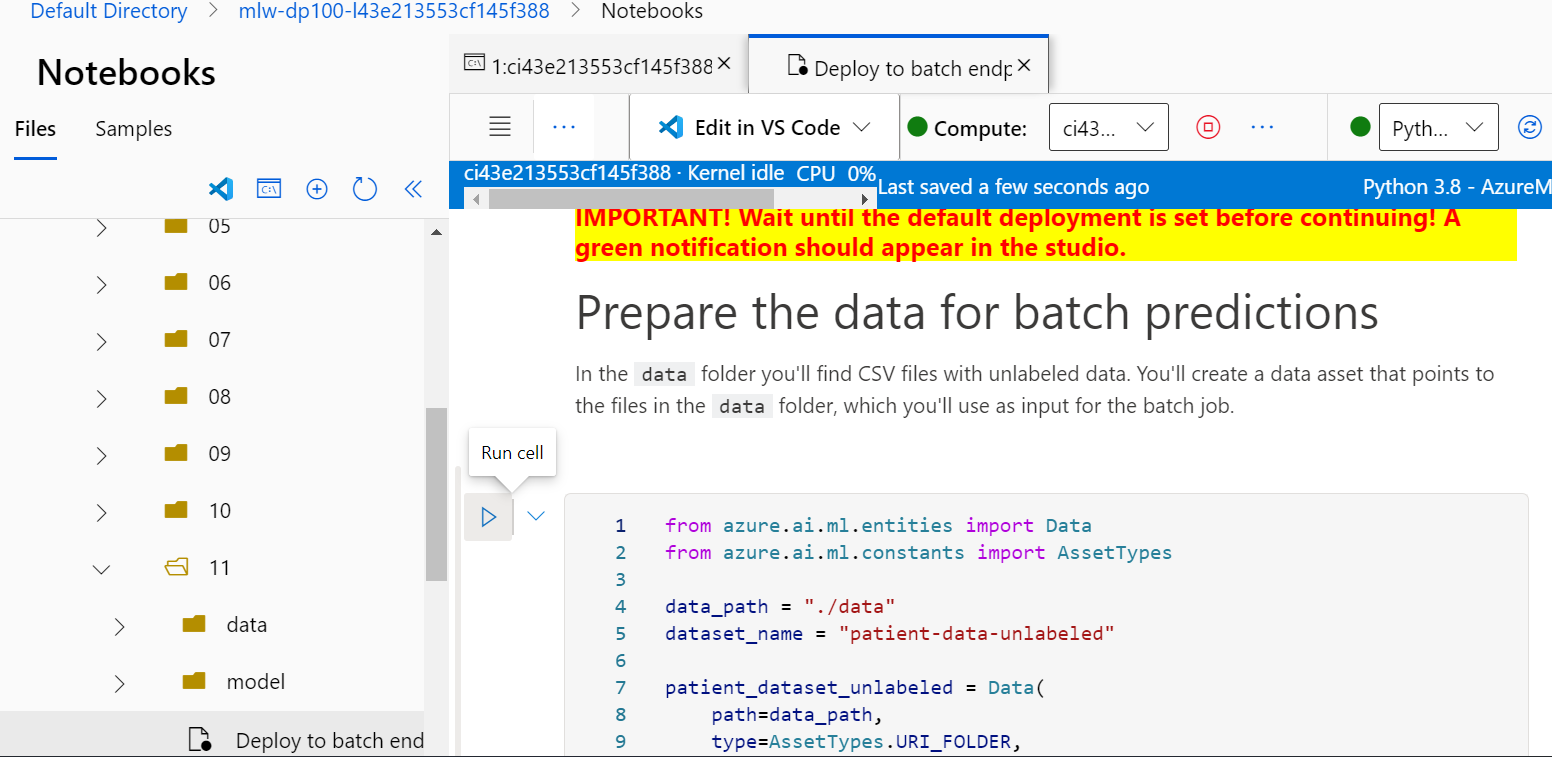The height and width of the screenshot is (757, 1552).
Task: Open the notebook menu via the hamburger icon
Action: pyautogui.click(x=499, y=127)
